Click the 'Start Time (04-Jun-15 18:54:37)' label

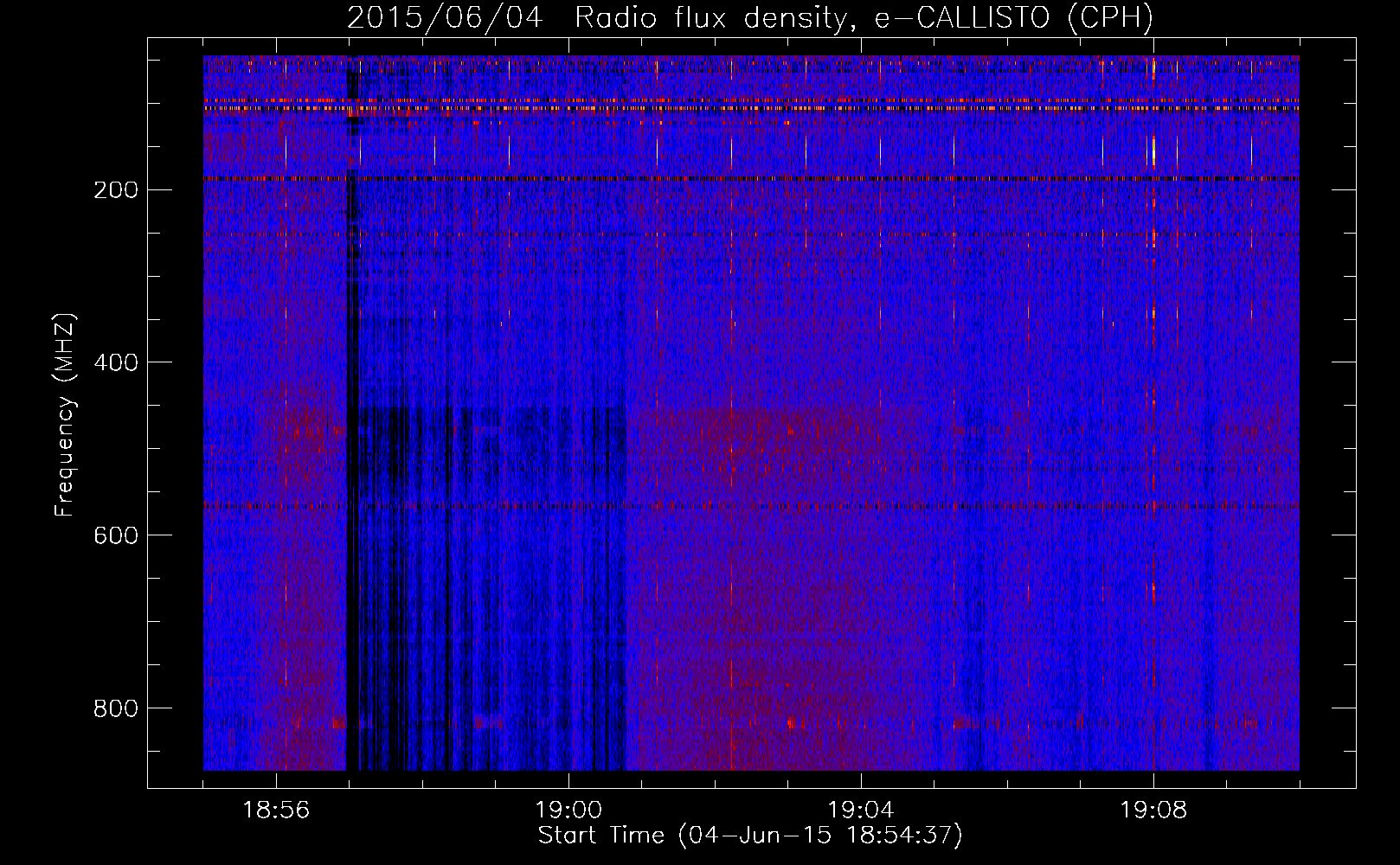click(x=750, y=836)
